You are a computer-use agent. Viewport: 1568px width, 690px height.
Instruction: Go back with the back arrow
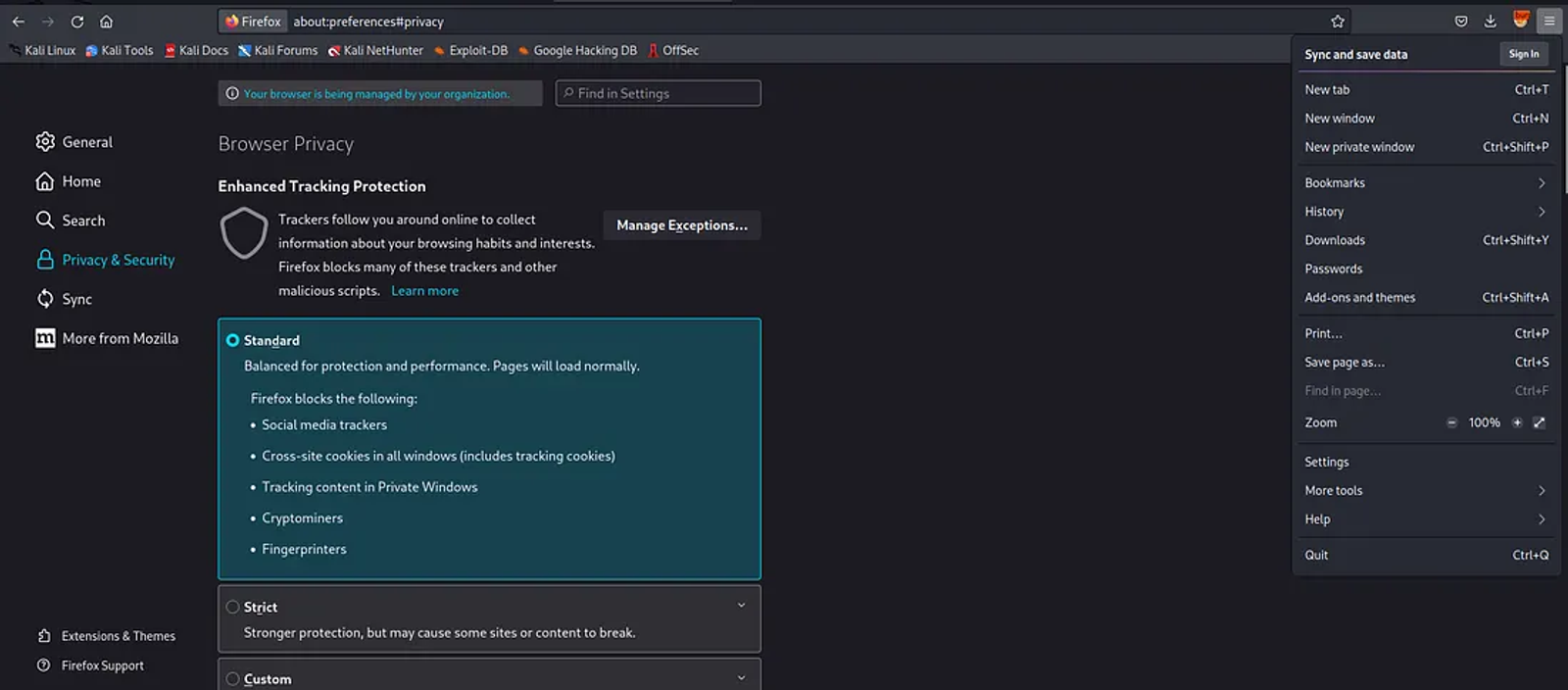[19, 22]
